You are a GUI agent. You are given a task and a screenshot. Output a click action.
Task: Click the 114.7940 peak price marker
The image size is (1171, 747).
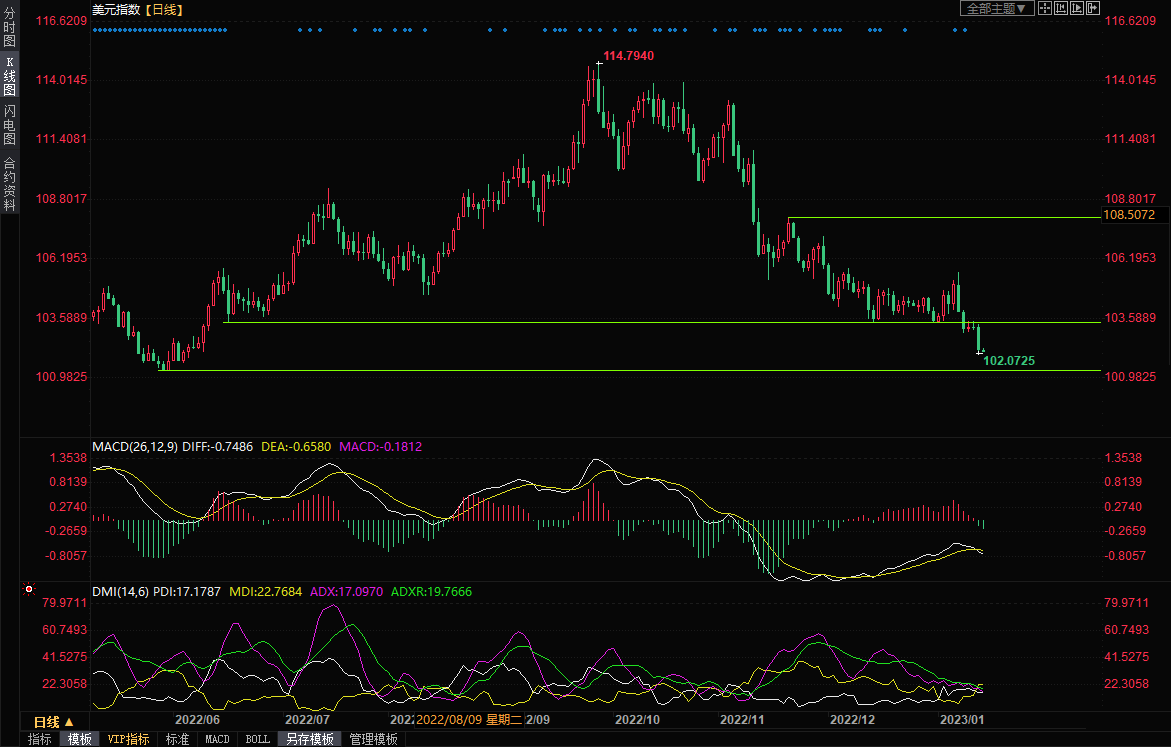click(x=628, y=56)
